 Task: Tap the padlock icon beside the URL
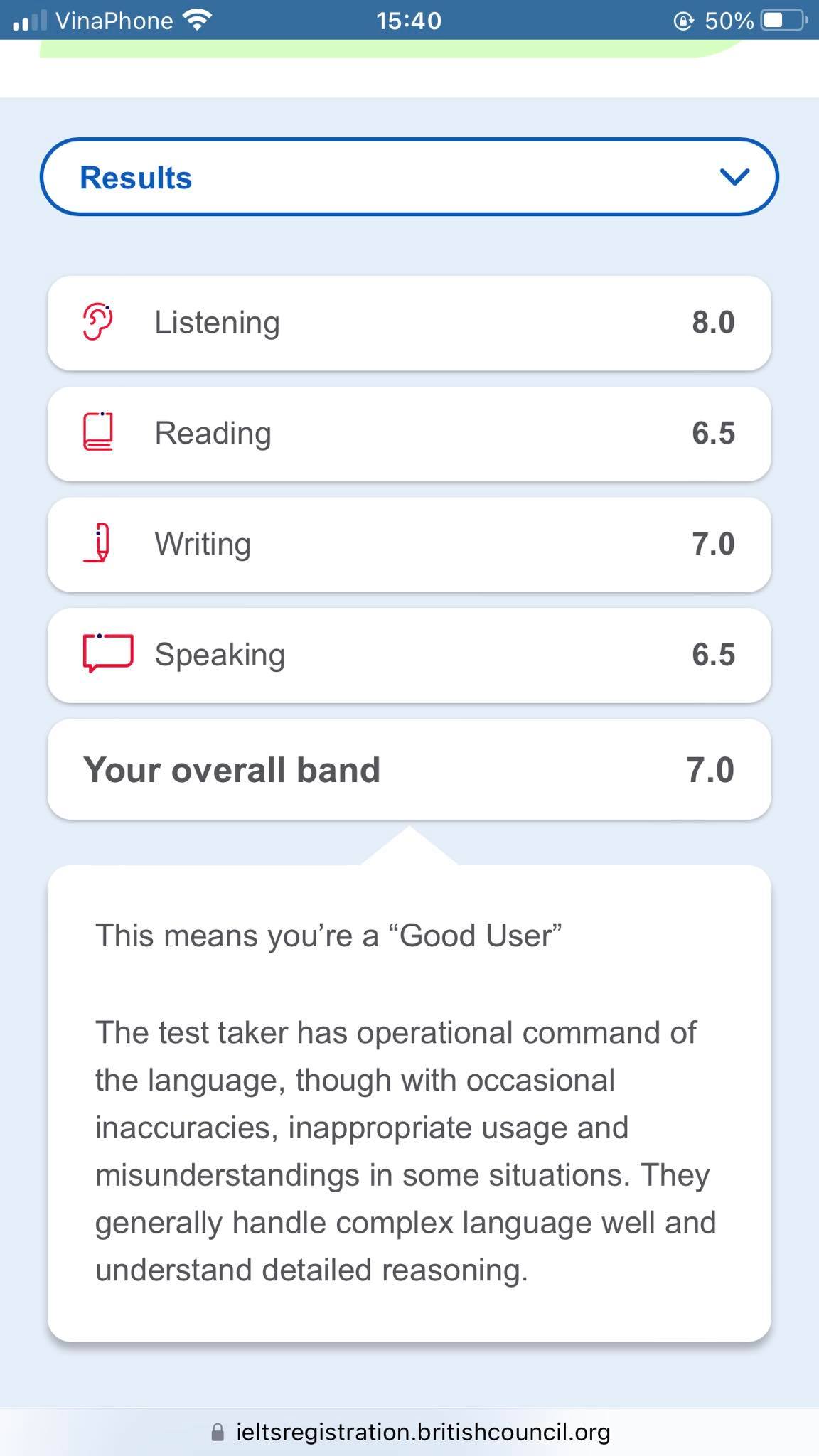coord(218,1432)
